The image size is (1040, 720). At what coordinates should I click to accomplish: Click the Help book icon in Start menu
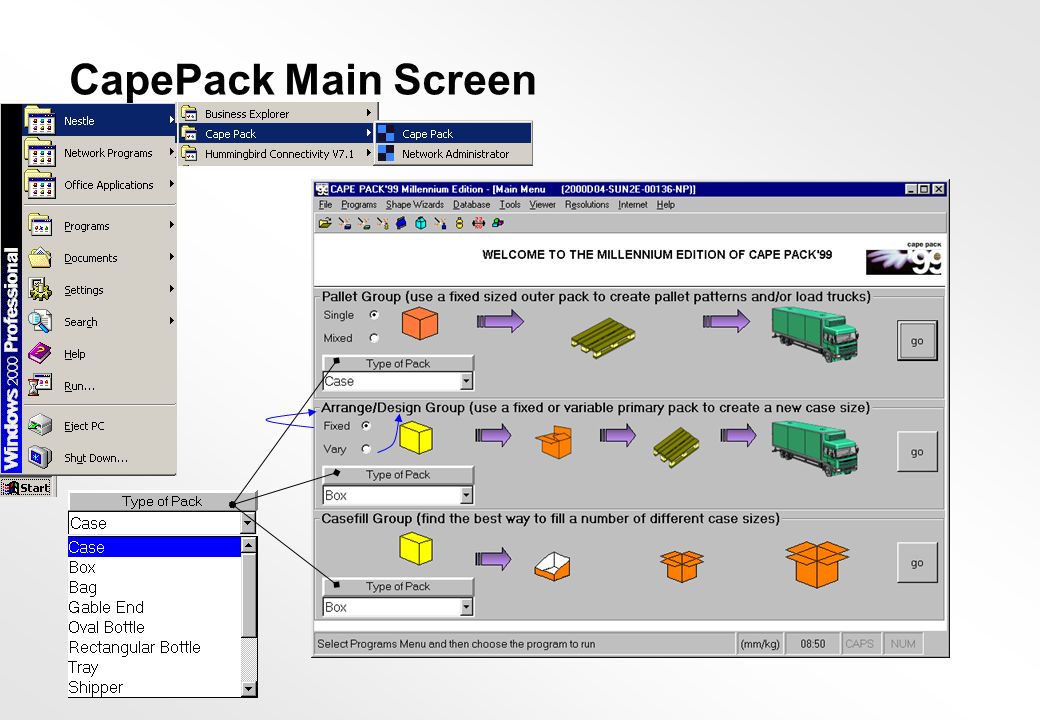[40, 353]
